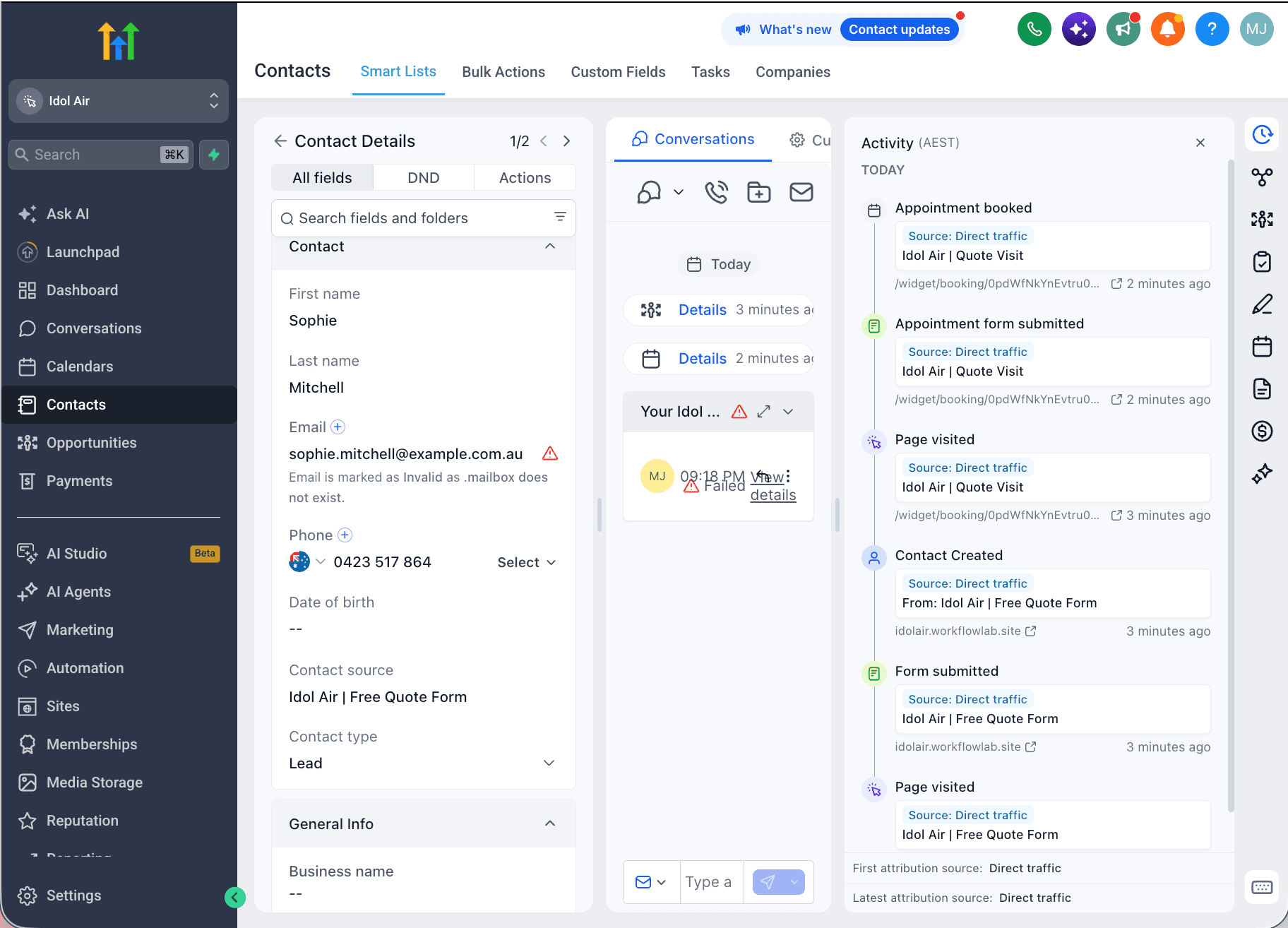Open the tasks clipboard-check icon in right rail
The height and width of the screenshot is (928, 1288).
tap(1262, 261)
